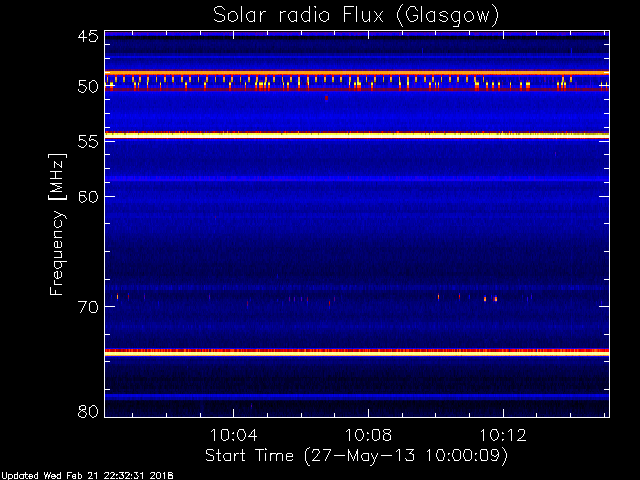Image resolution: width=640 pixels, height=480 pixels.
Task: Click the 45 frequency tick label
Action: pos(88,37)
